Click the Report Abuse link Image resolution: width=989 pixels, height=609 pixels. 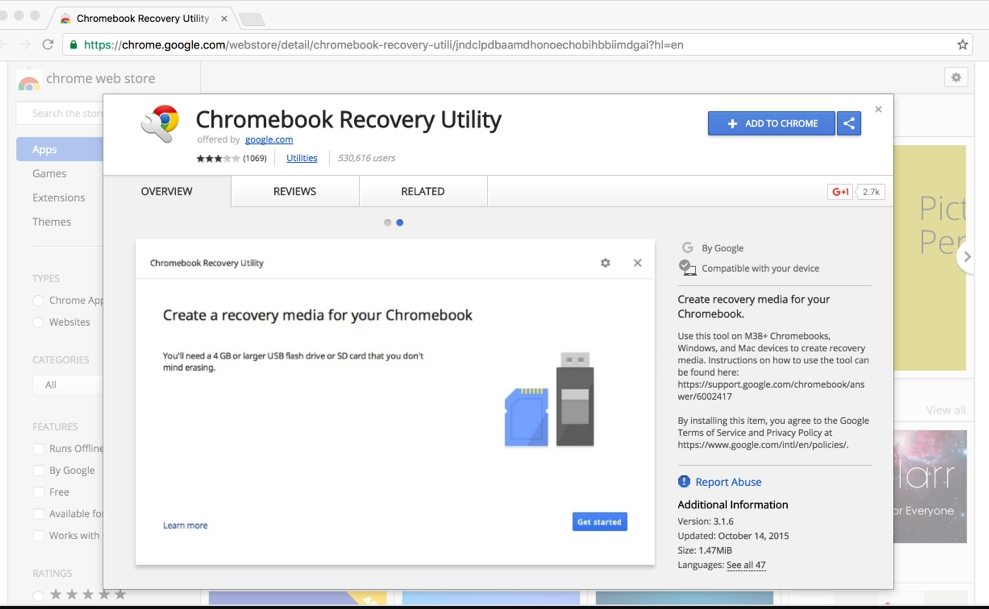click(x=728, y=482)
